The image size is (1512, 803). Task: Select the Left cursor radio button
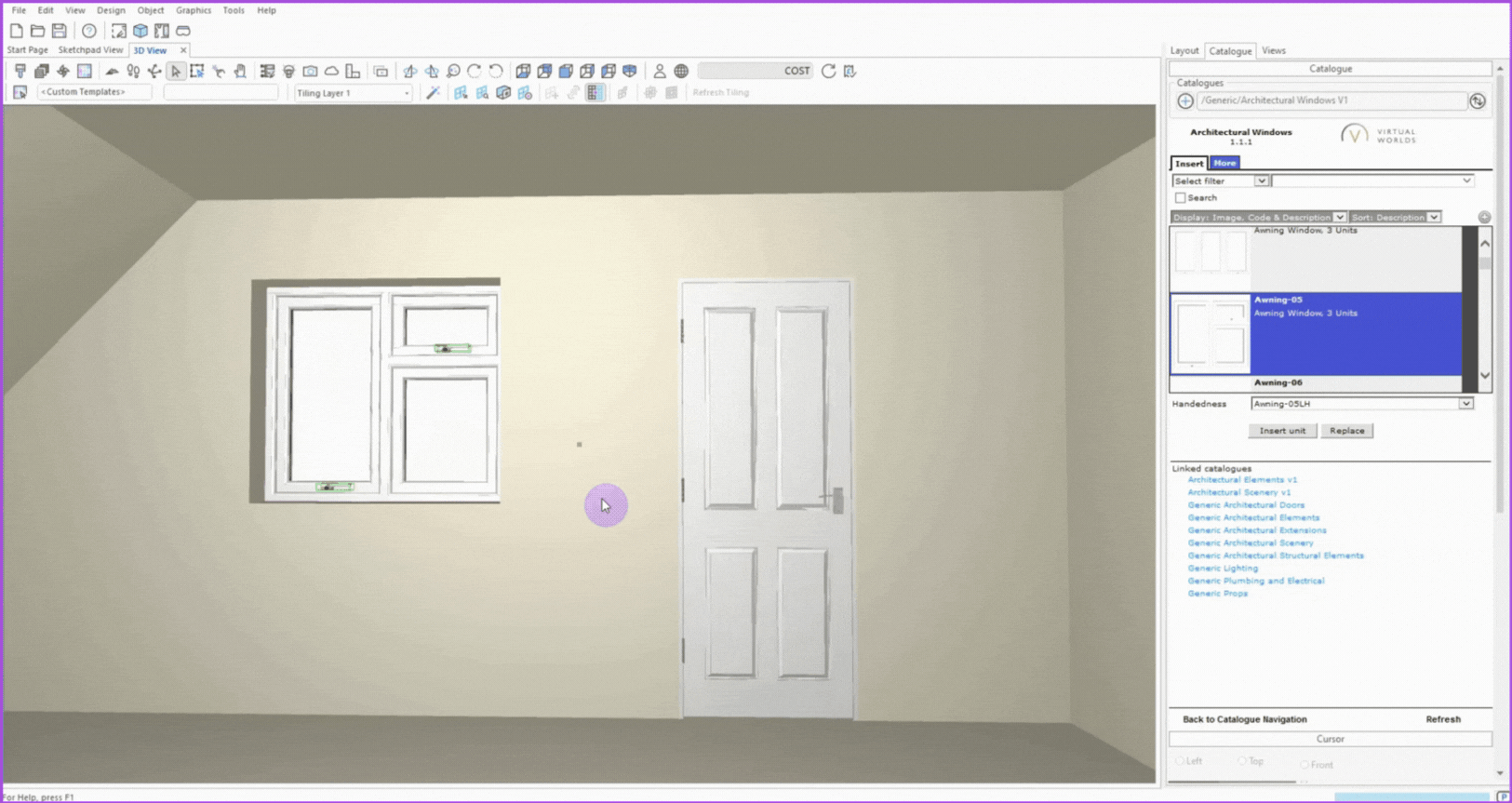point(1180,761)
